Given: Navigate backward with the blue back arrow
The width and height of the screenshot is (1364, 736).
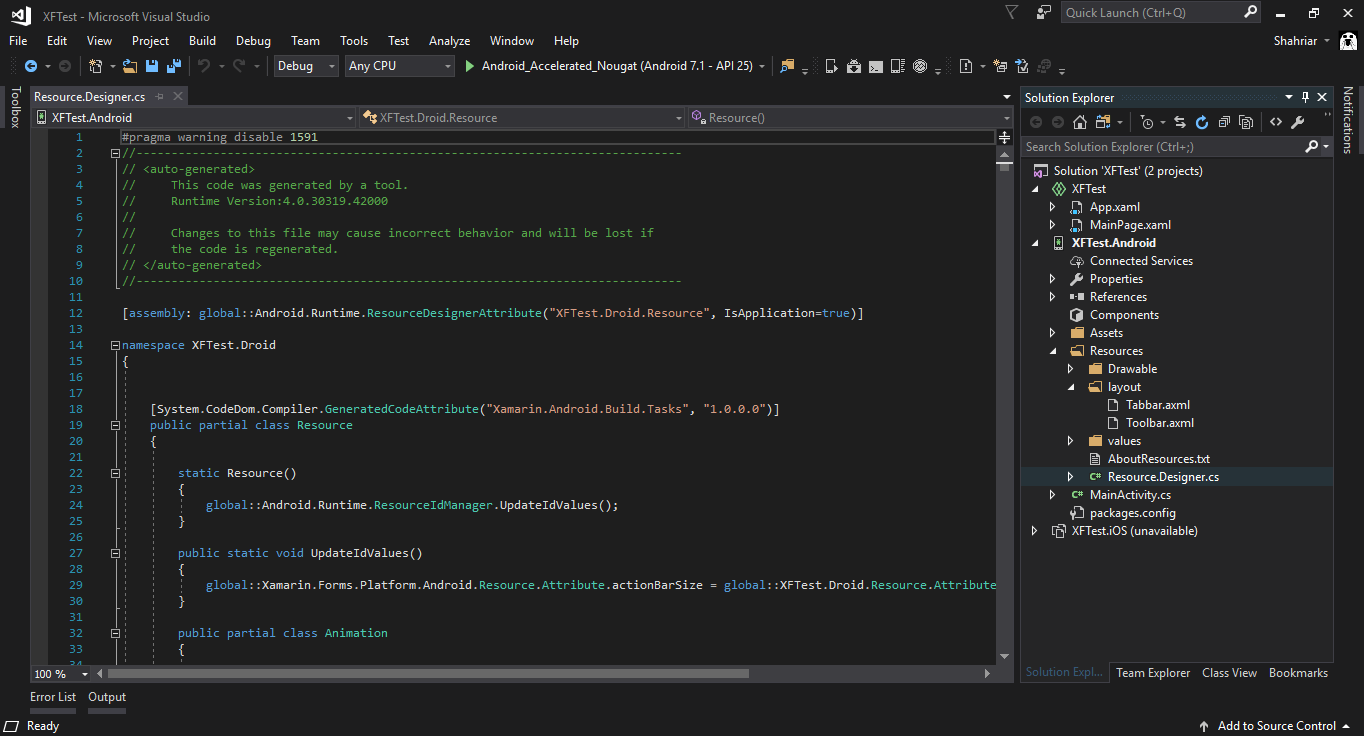Looking at the screenshot, I should point(31,66).
